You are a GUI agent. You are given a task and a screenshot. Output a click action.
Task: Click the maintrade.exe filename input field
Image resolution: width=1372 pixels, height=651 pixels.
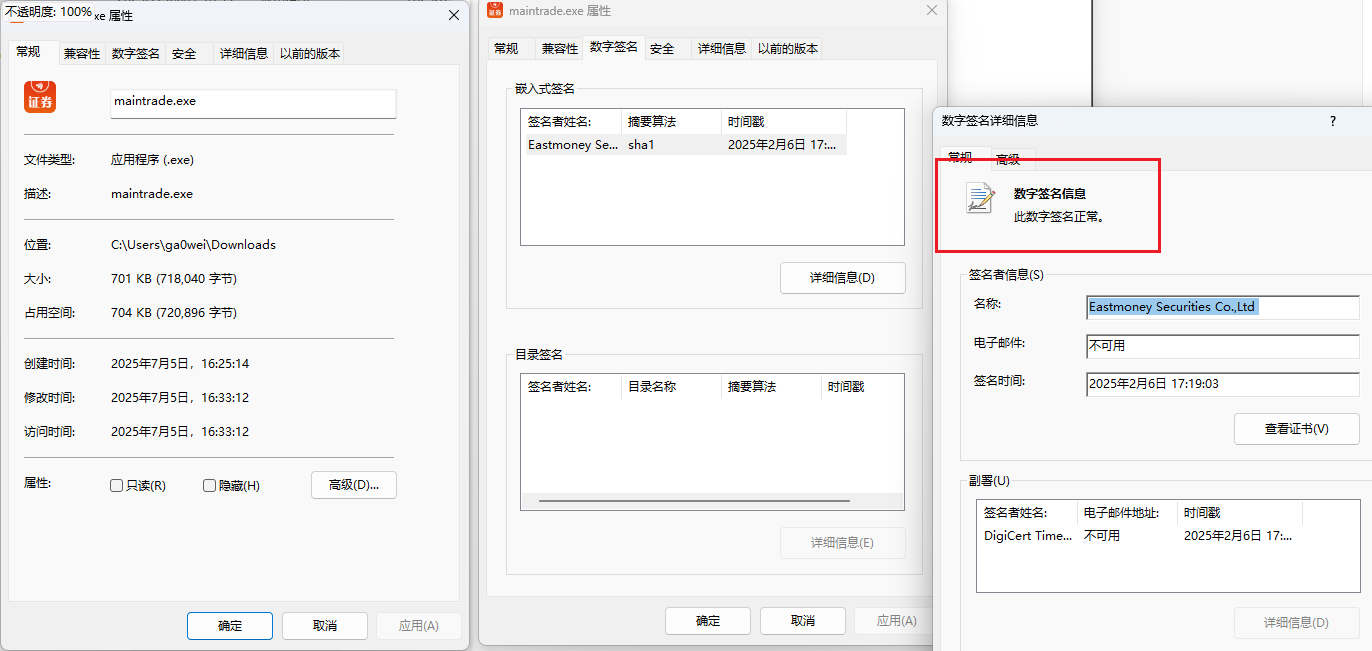(x=253, y=102)
